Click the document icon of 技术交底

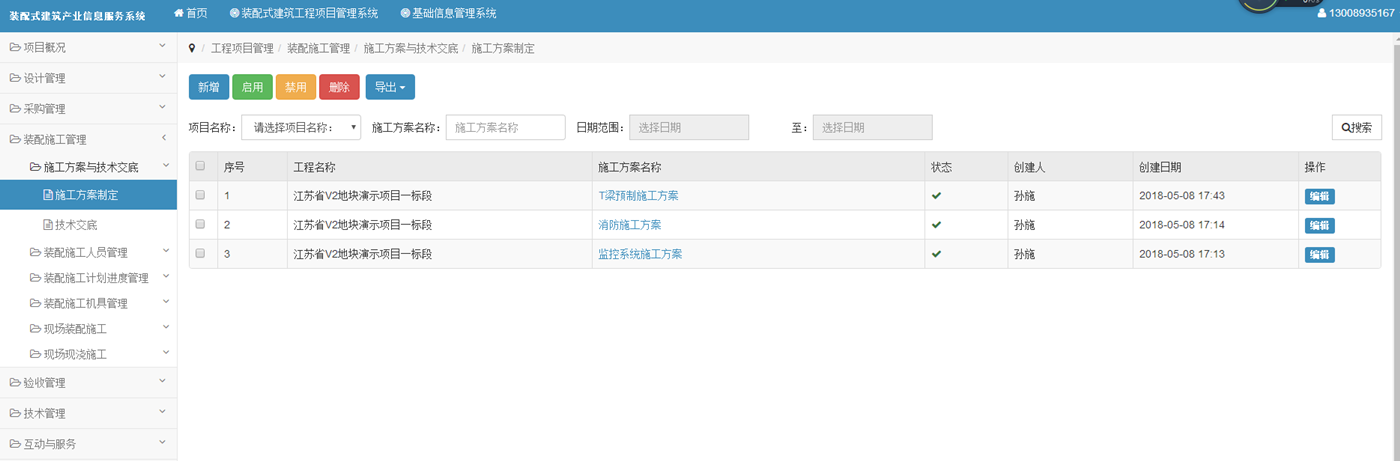pyautogui.click(x=47, y=225)
